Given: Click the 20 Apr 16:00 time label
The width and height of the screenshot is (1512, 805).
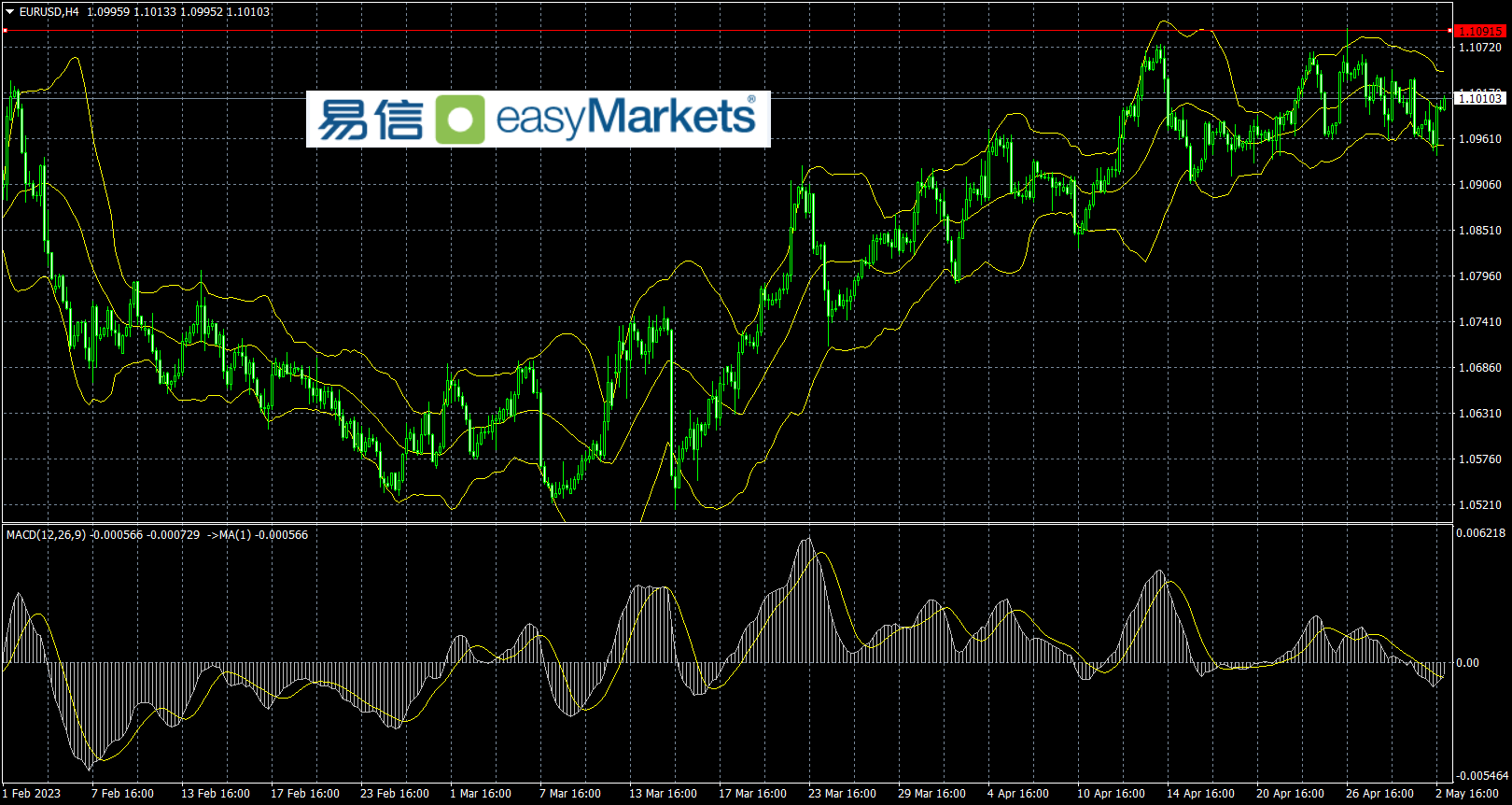Looking at the screenshot, I should pos(1290,794).
